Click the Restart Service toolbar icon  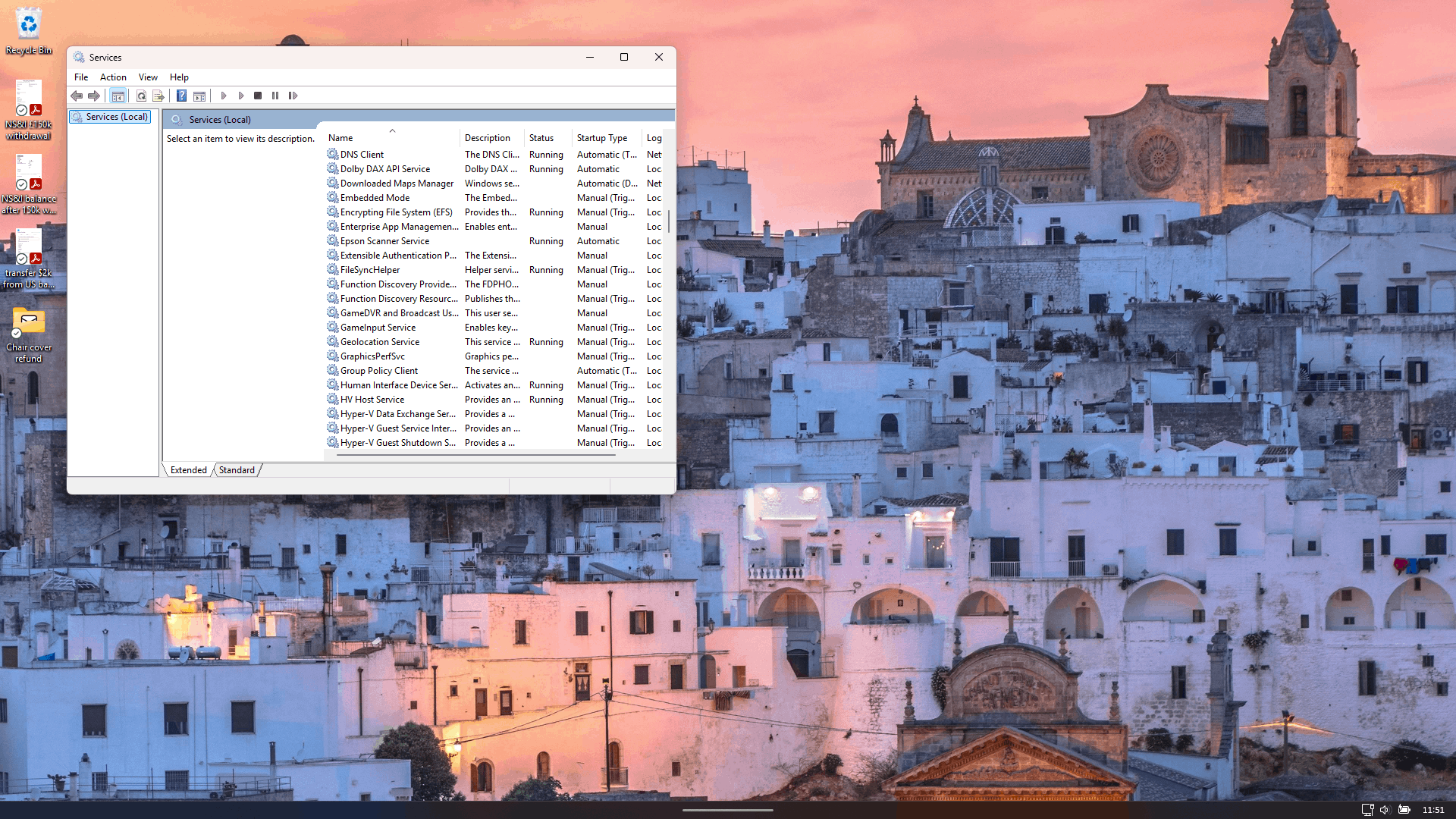(x=293, y=96)
